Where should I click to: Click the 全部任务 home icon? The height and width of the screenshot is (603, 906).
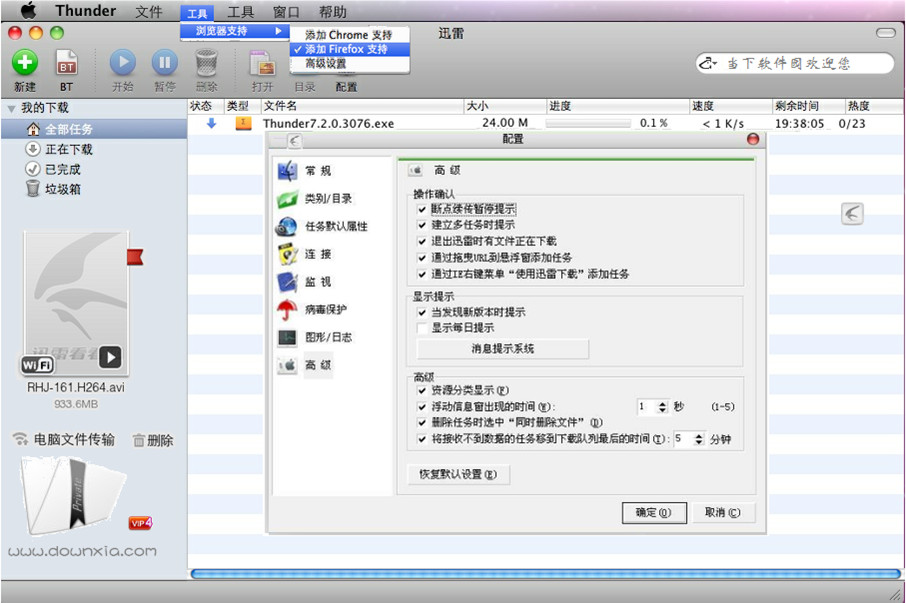pyautogui.click(x=34, y=129)
